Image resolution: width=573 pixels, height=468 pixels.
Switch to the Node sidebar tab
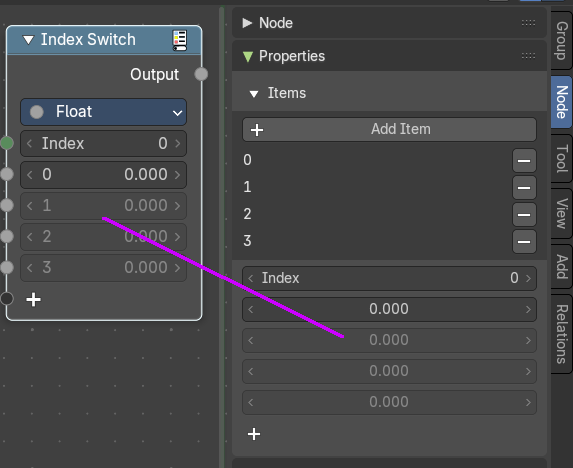[562, 102]
